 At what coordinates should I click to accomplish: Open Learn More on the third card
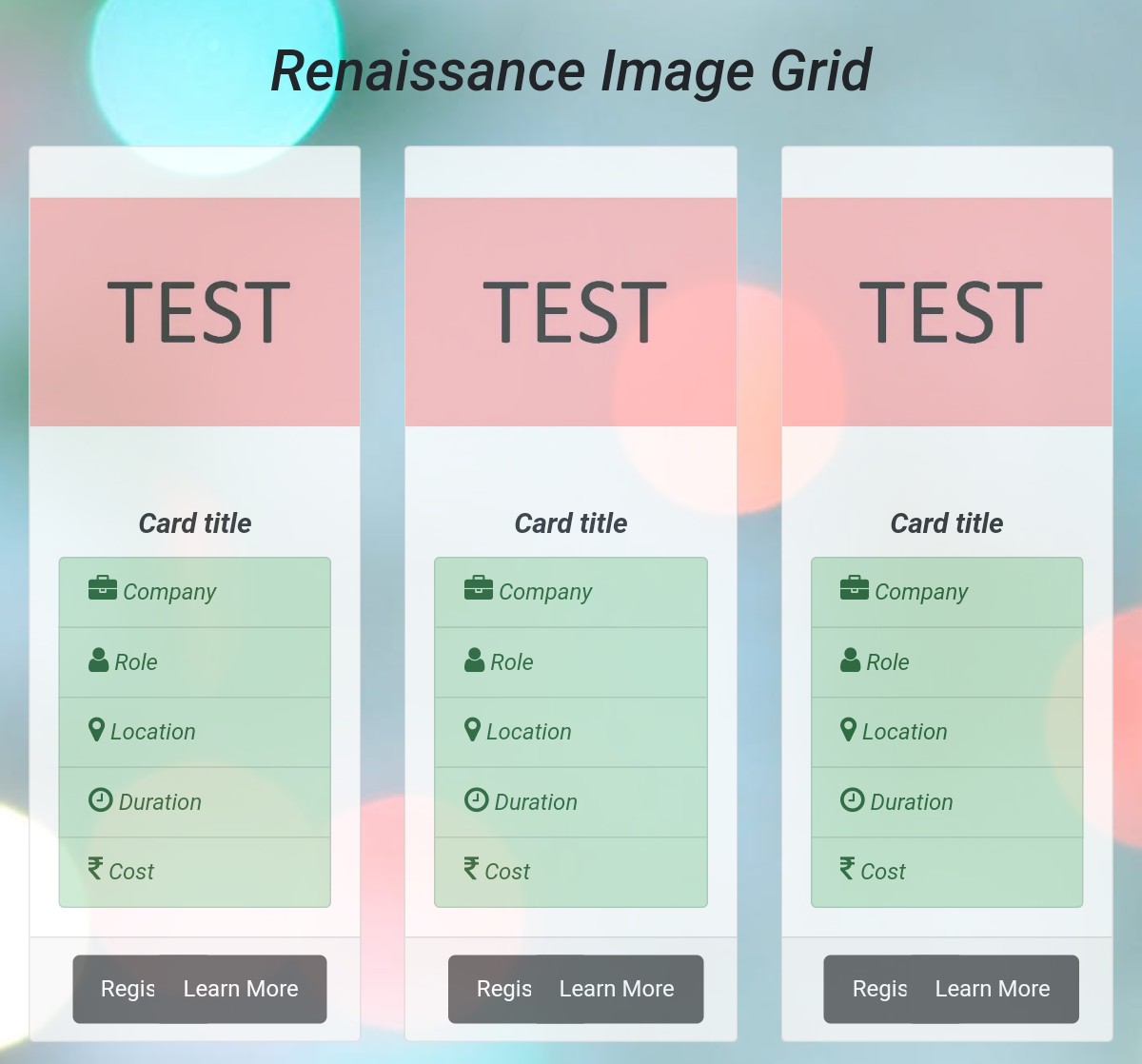pos(993,989)
